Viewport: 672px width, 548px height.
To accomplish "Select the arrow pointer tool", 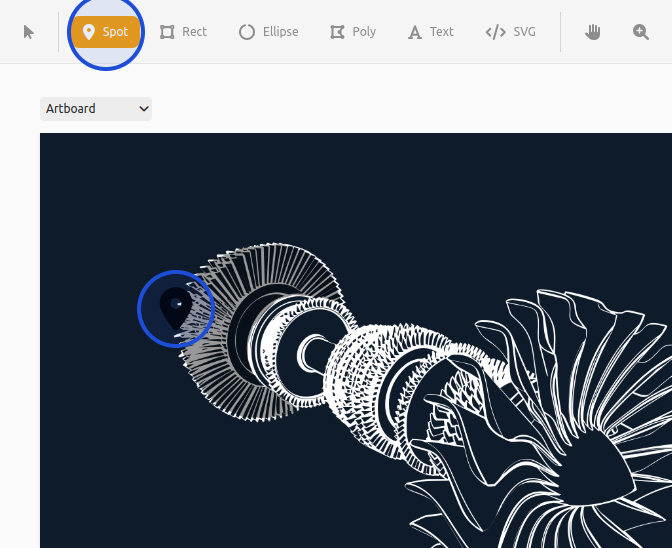I will click(29, 32).
